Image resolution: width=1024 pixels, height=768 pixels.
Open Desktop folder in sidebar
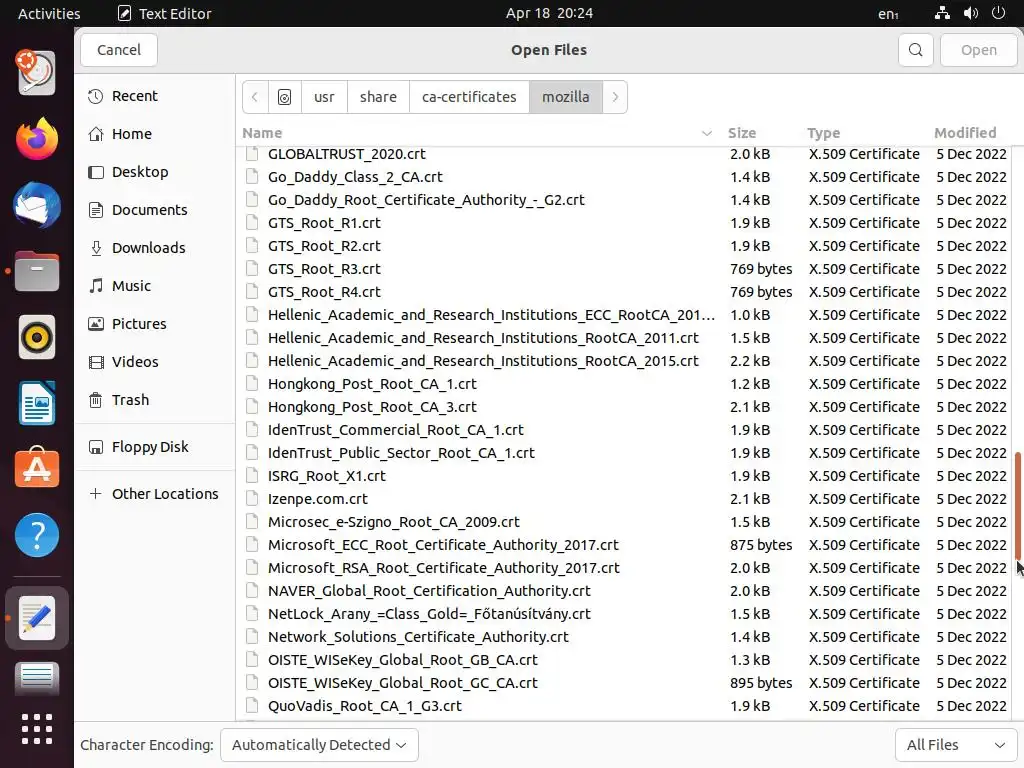point(155,172)
